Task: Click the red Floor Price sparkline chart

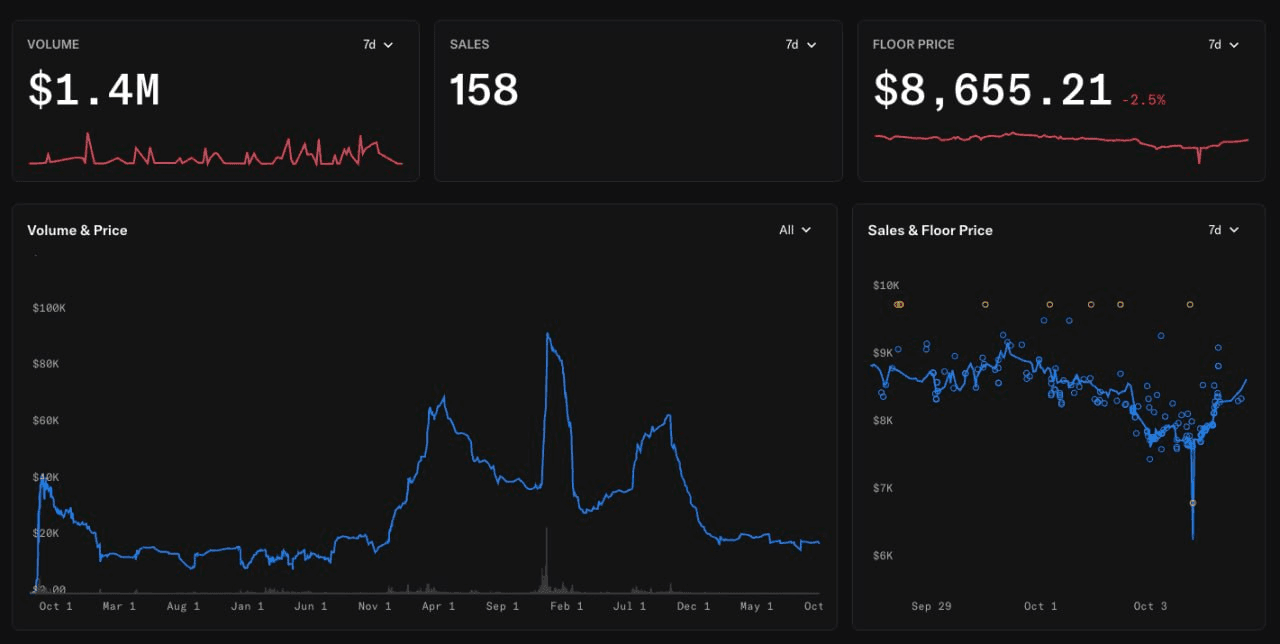Action: [1061, 146]
